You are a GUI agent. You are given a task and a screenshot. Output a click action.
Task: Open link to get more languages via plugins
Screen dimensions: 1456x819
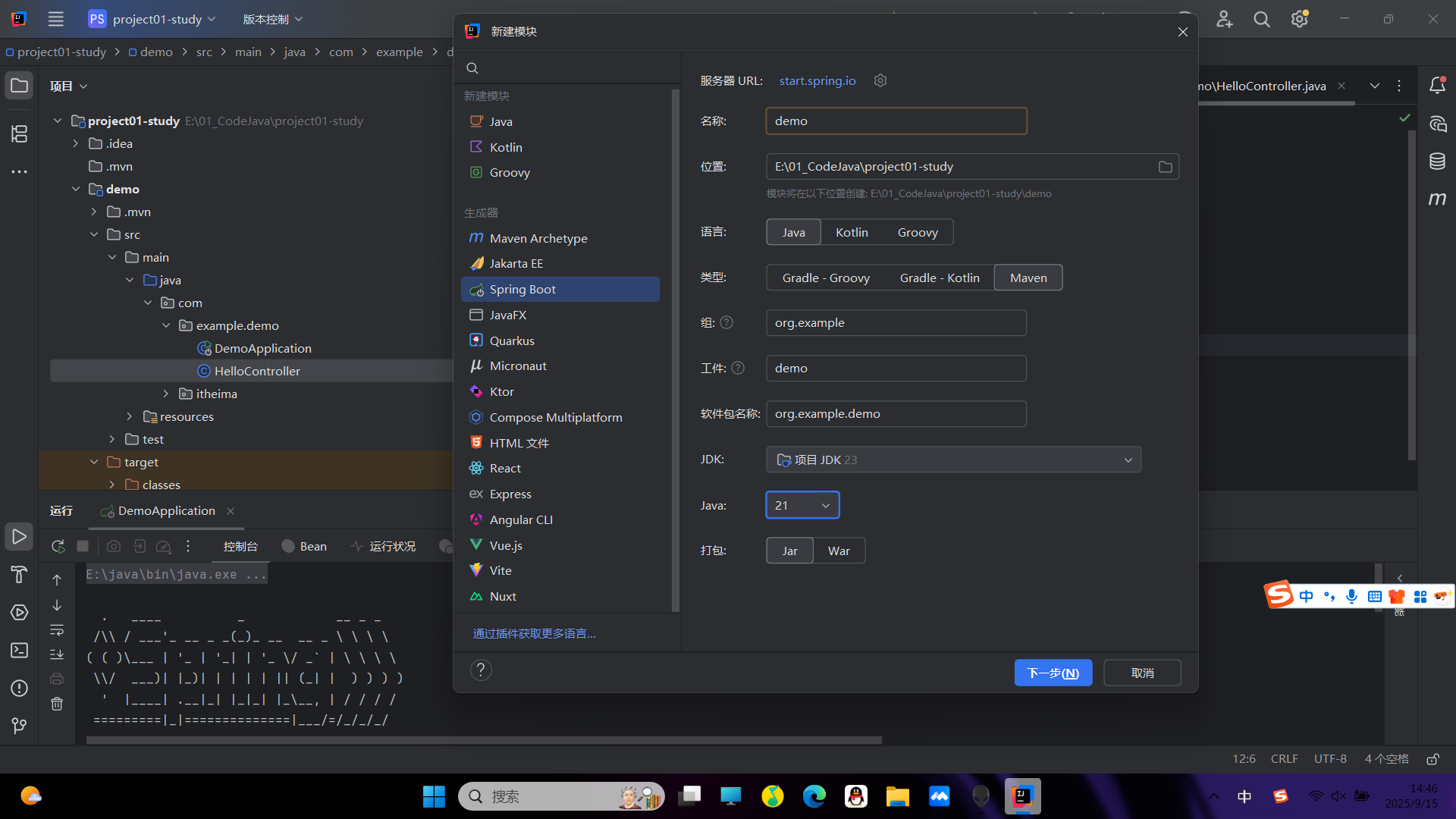click(x=534, y=633)
